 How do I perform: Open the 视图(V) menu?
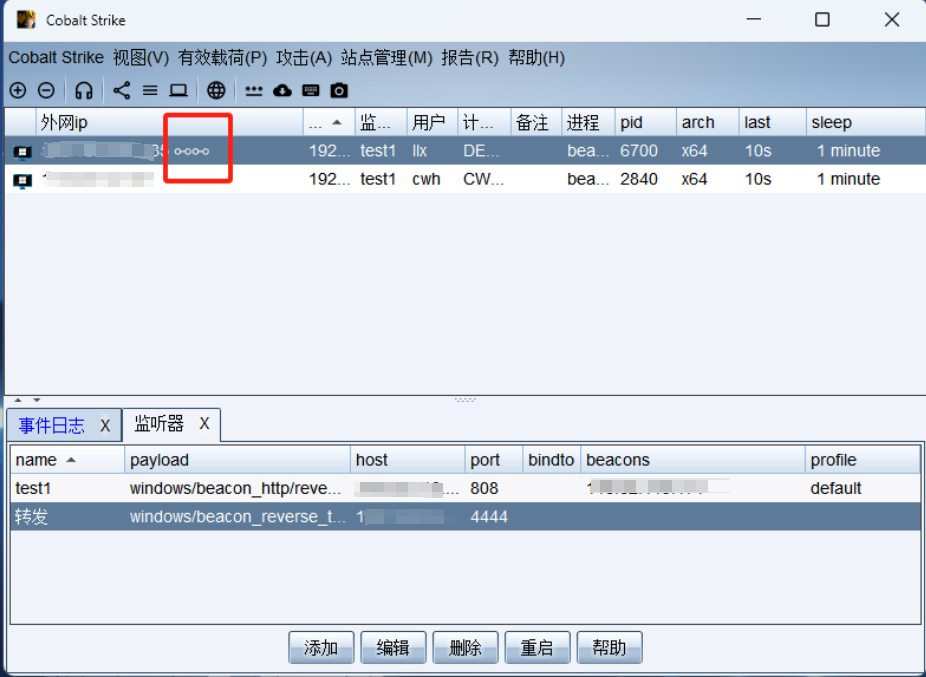click(141, 57)
